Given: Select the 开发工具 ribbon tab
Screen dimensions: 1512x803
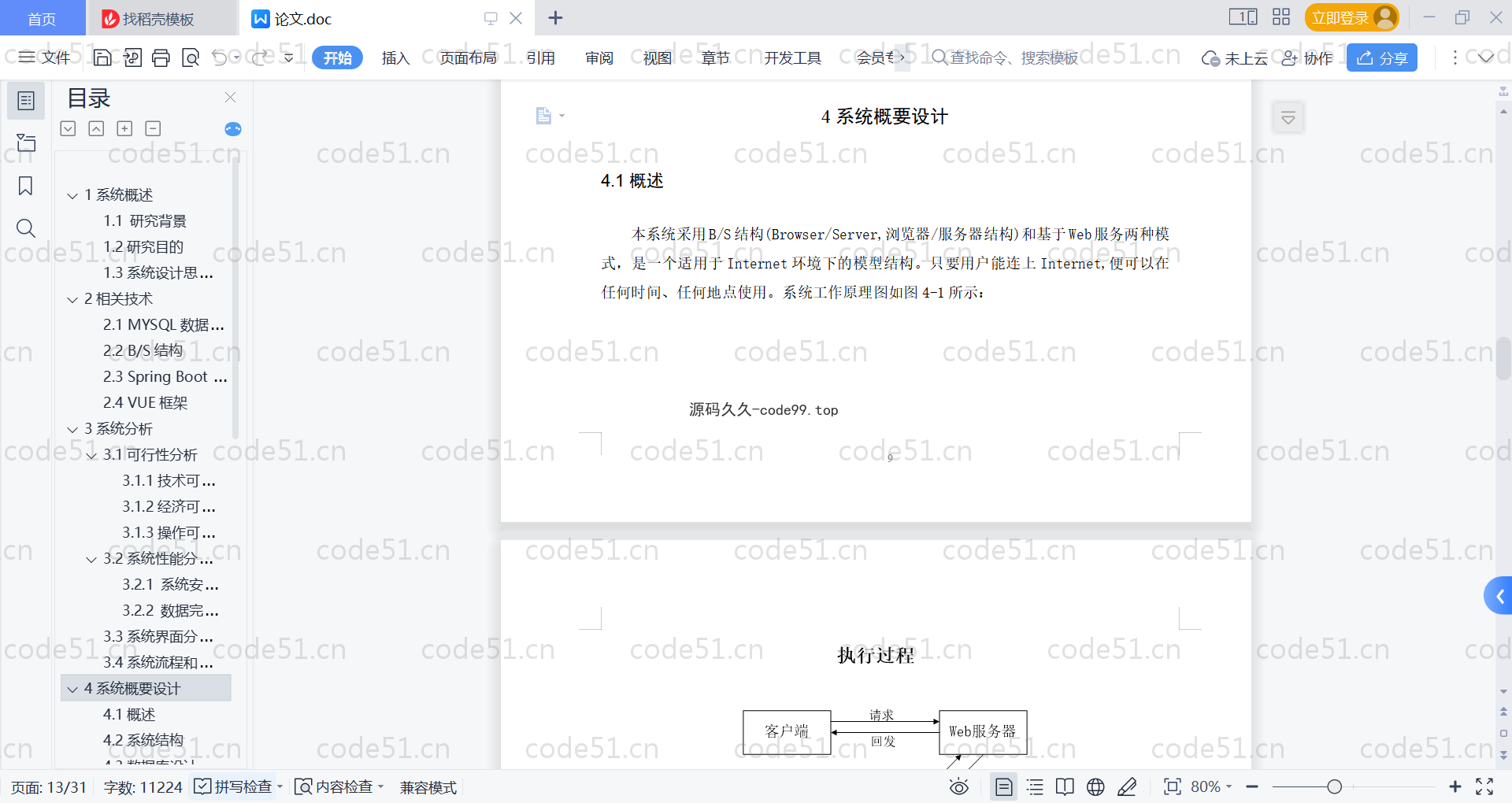Looking at the screenshot, I should pos(792,57).
